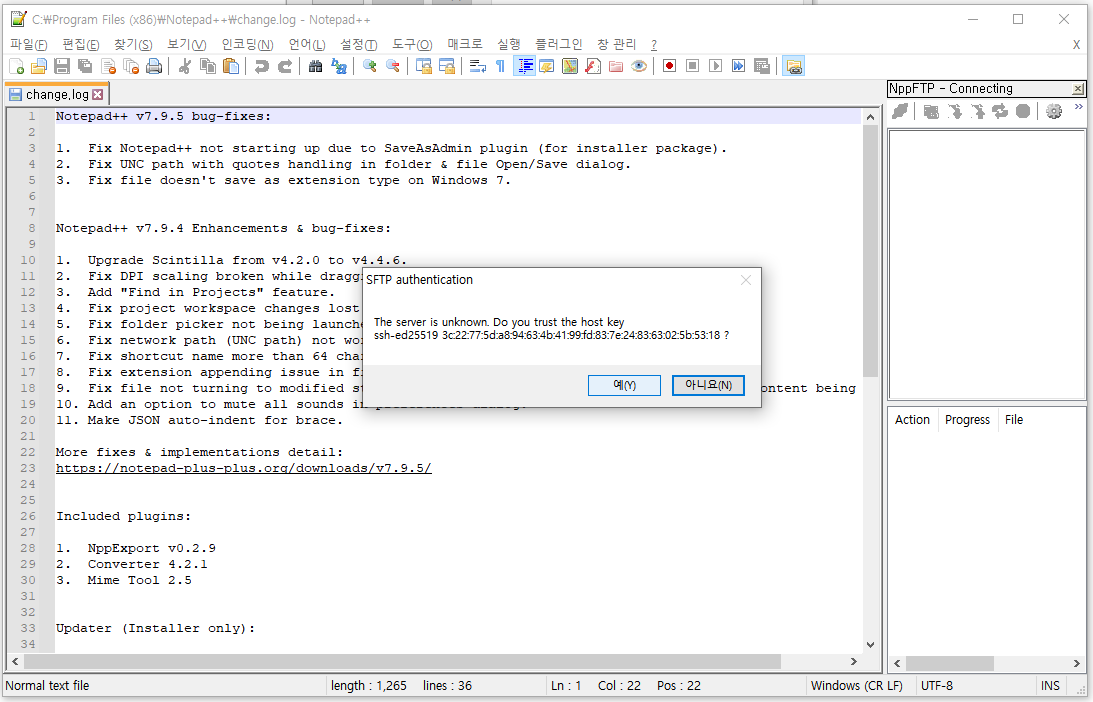Toggle Function List panel icon
Image resolution: width=1093 pixels, height=702 pixels.
click(593, 66)
